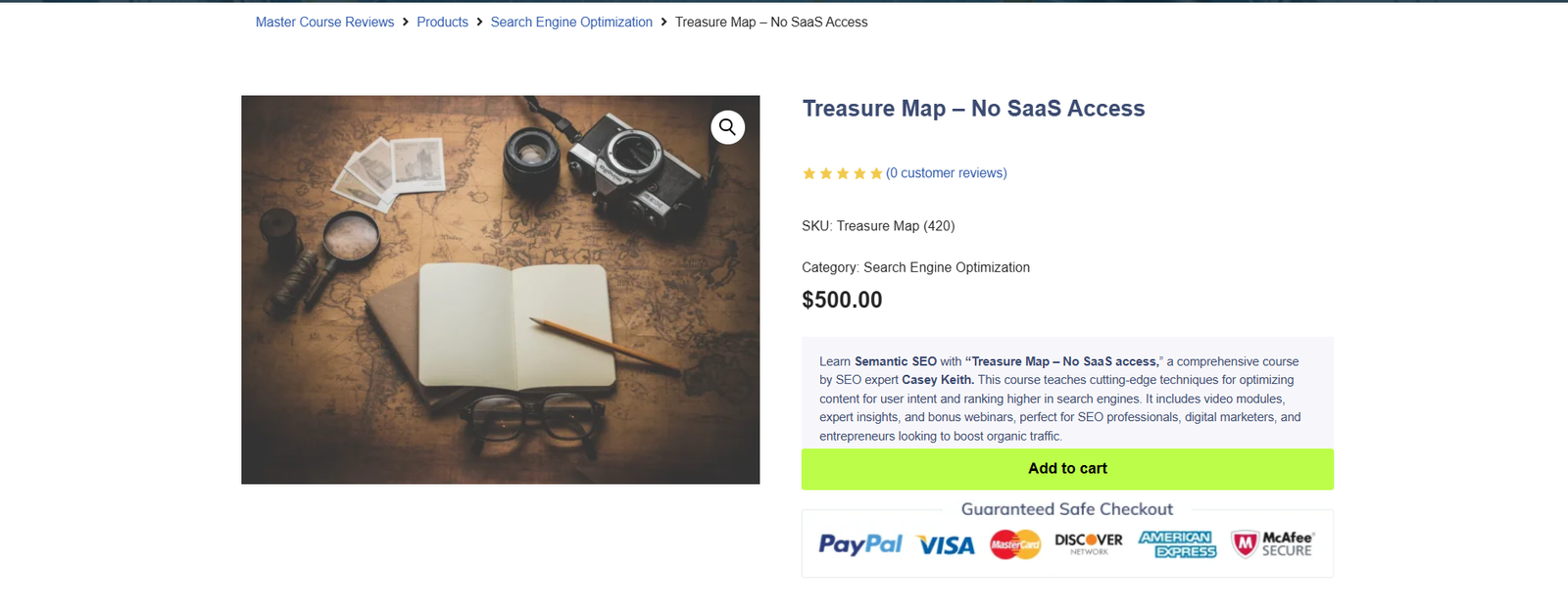Select the three-star rating
The width and height of the screenshot is (1568, 612).
tap(842, 172)
